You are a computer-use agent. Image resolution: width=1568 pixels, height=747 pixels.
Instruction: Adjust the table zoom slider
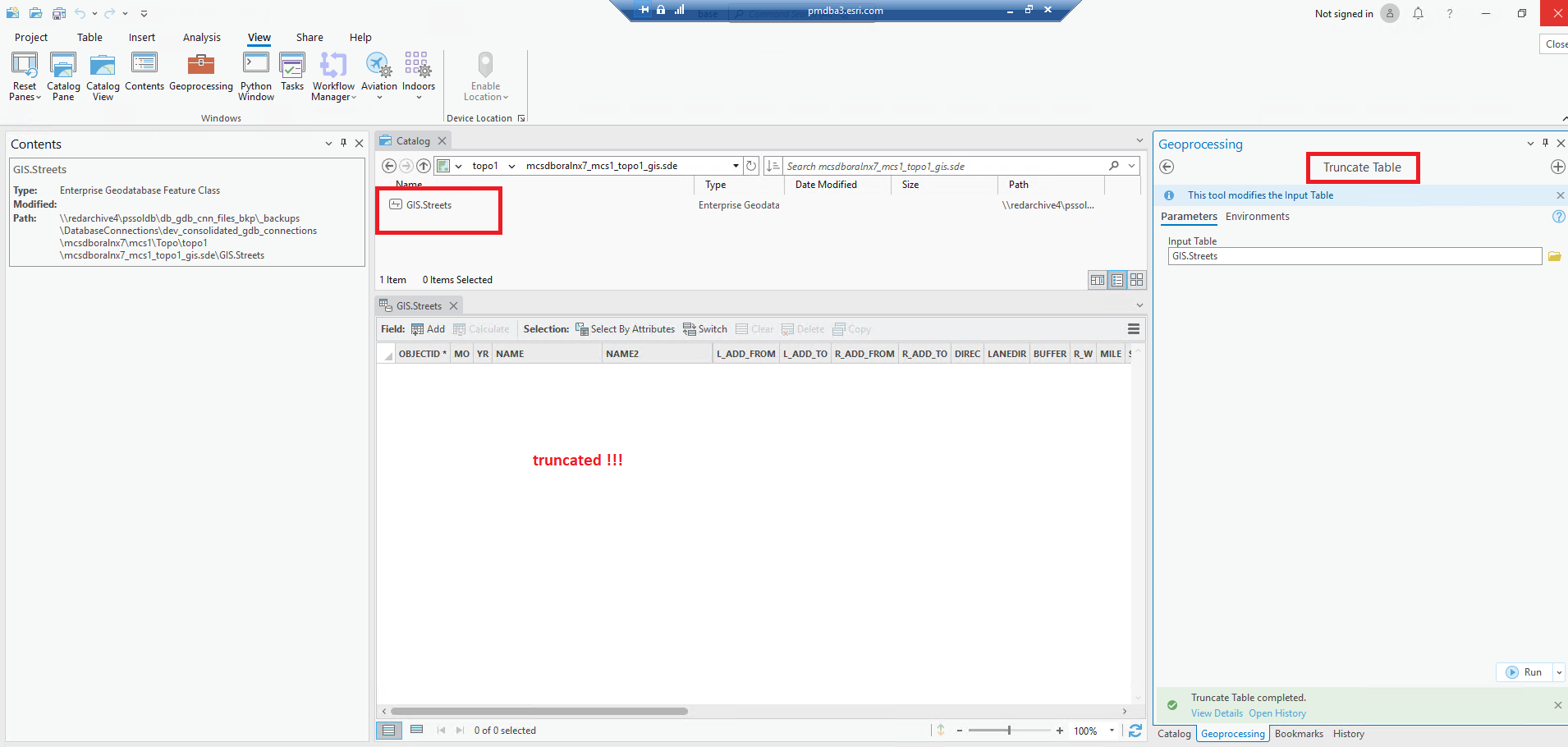pos(1010,730)
